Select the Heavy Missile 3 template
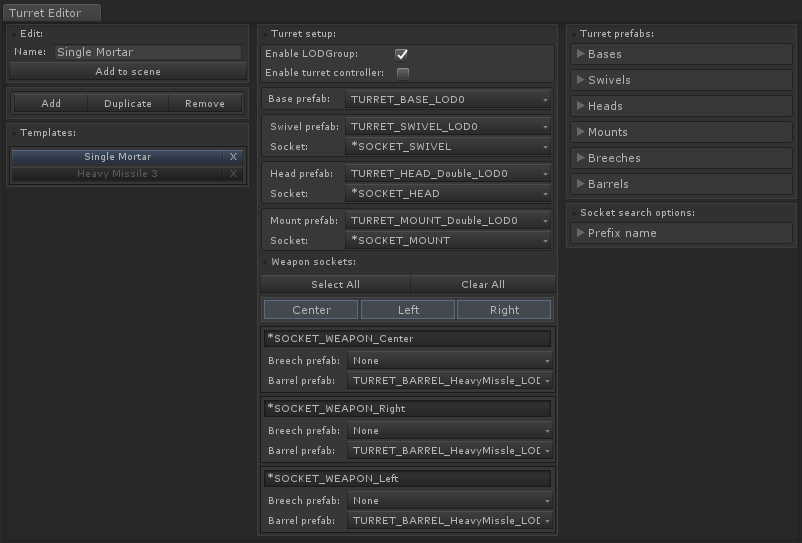The image size is (802, 543). [117, 174]
